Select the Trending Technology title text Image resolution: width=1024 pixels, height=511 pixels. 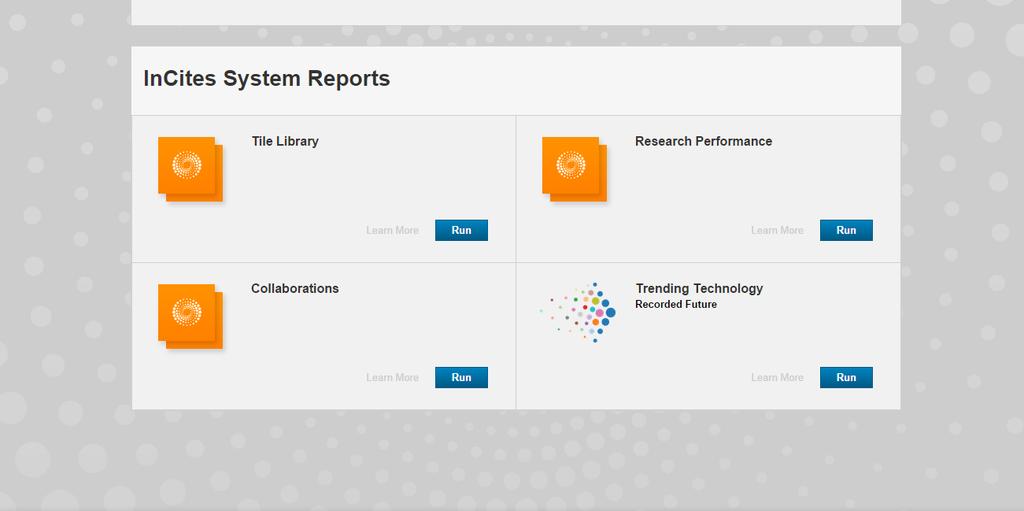pyautogui.click(x=699, y=288)
